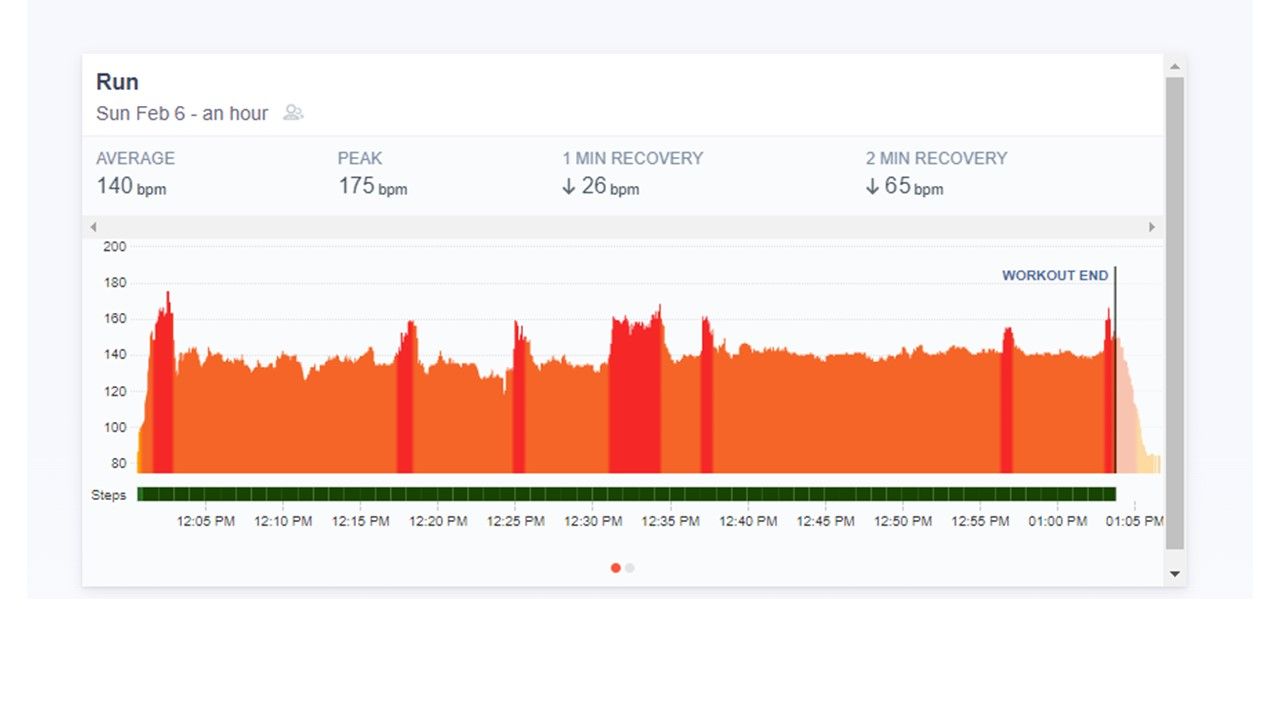Open the Run workout title

coord(117,82)
